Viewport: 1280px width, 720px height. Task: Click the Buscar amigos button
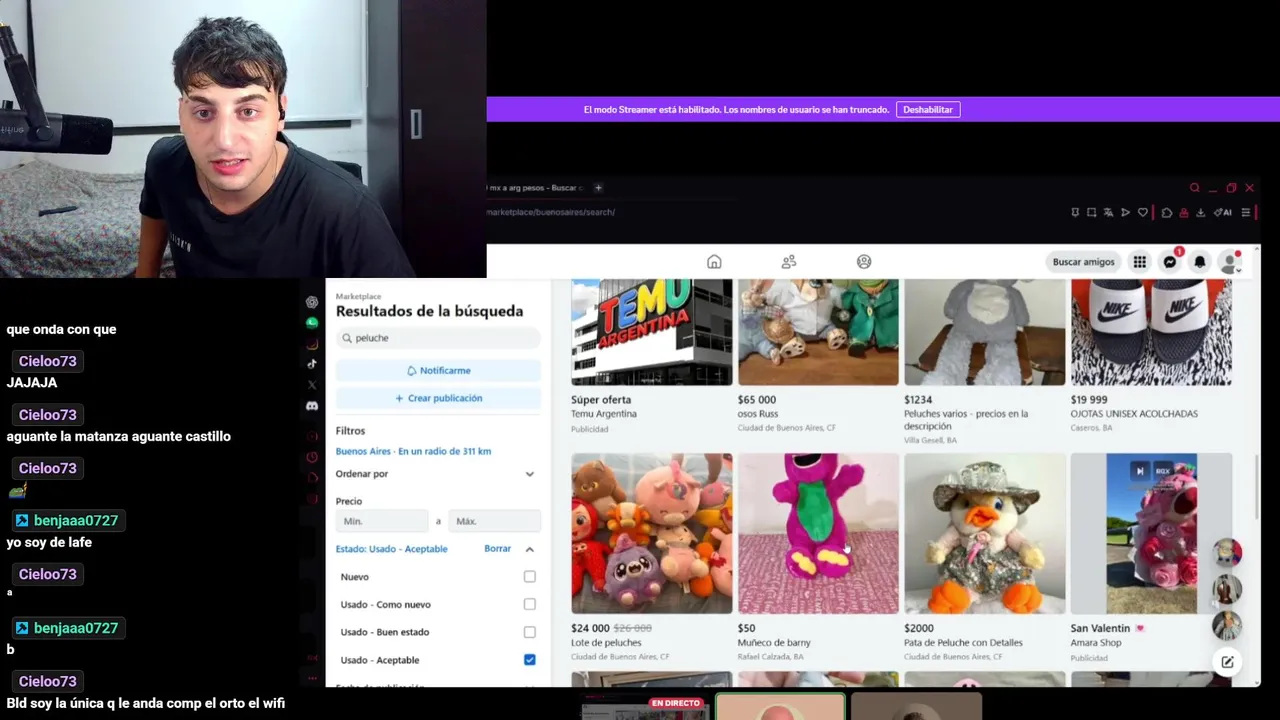1083,262
